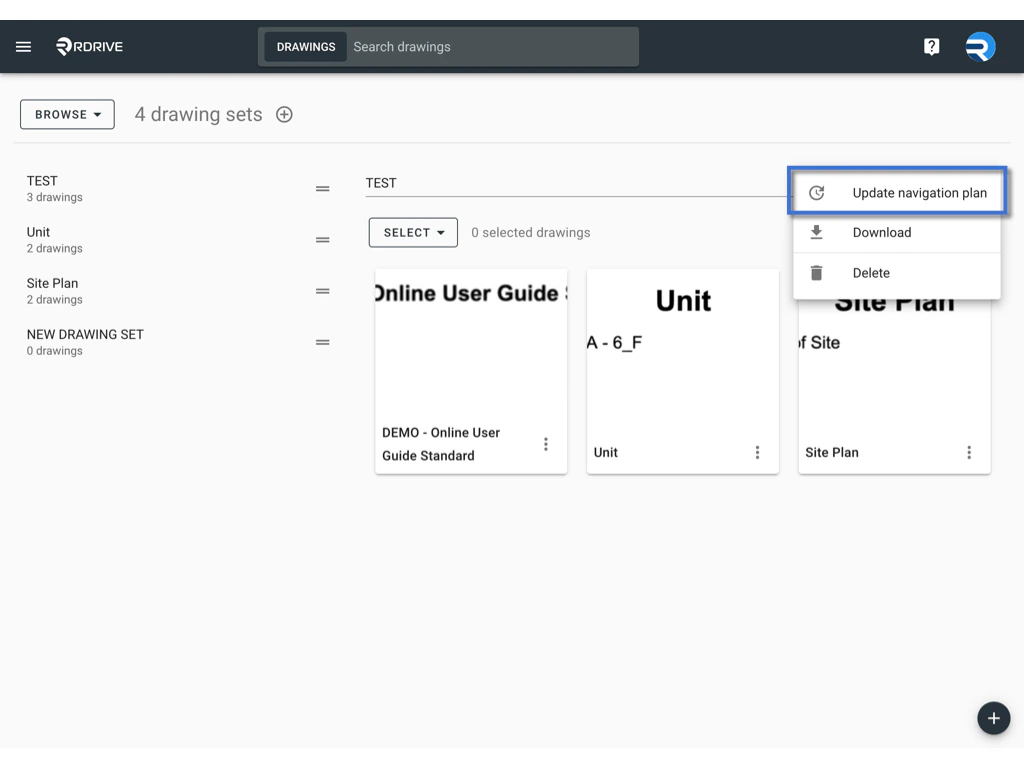Click the RDRIVE logo in the header

89,45
